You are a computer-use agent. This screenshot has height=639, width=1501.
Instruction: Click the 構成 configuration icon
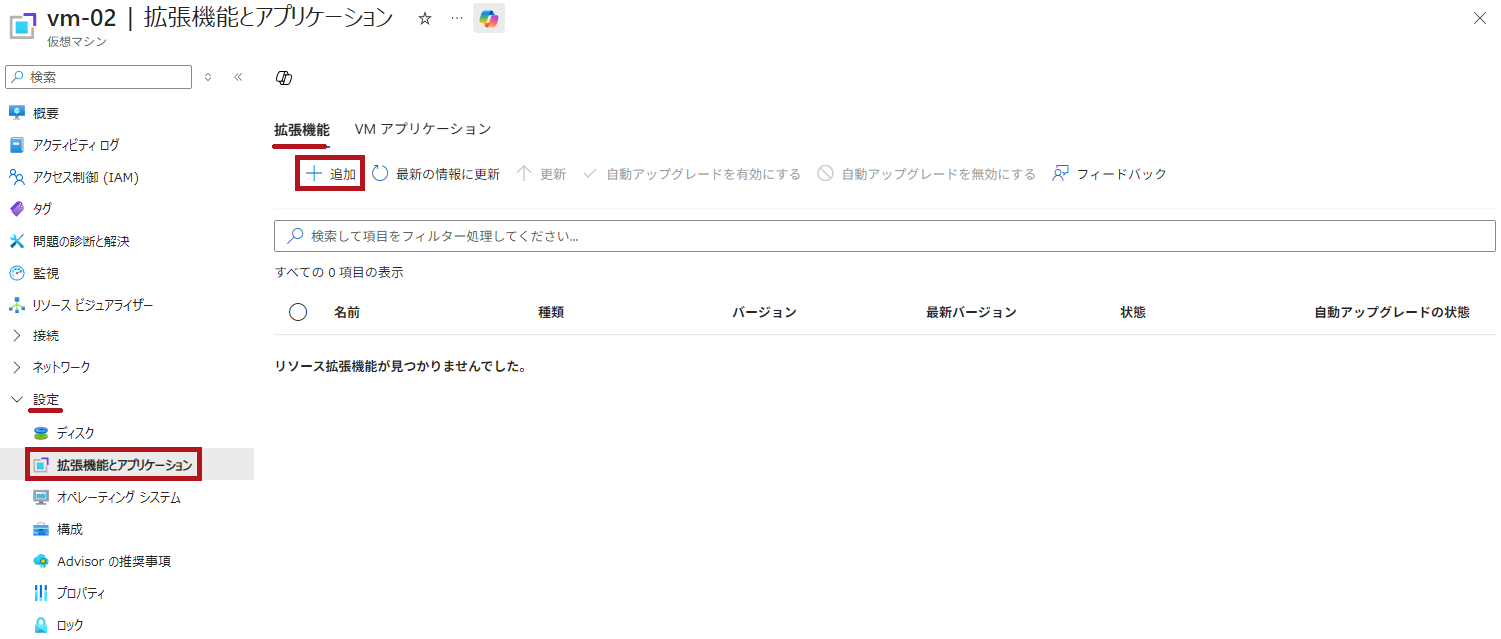pos(41,529)
